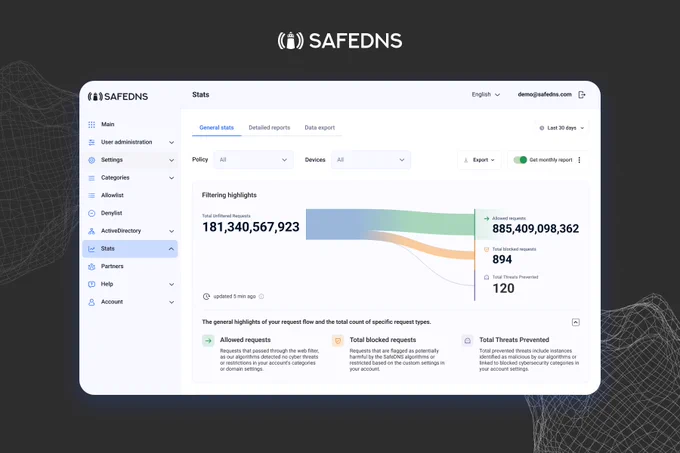Click the 885,409,098,362 allowed requests value

click(536, 229)
